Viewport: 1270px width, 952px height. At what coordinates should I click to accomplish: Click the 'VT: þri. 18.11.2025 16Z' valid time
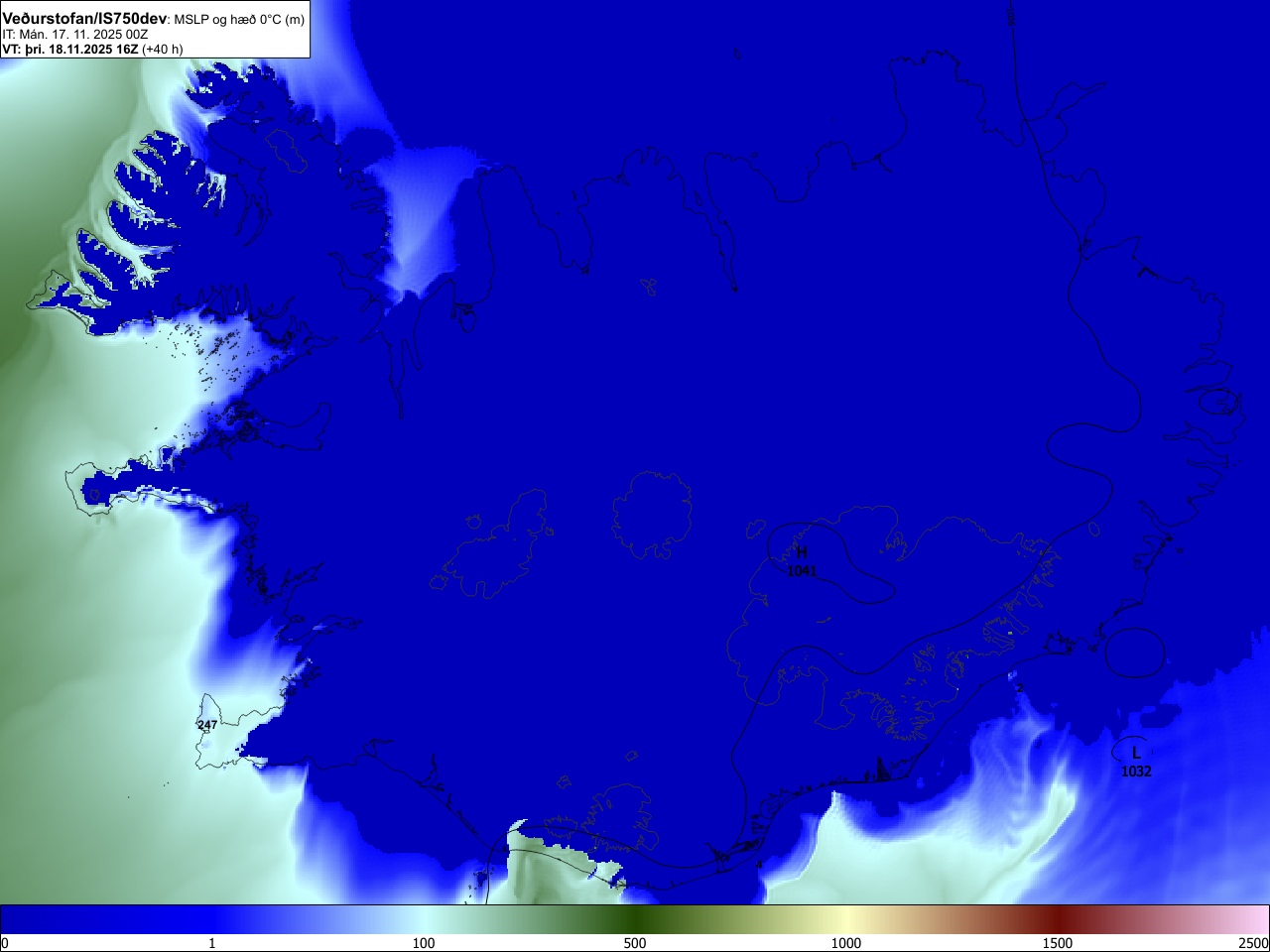coord(70,49)
